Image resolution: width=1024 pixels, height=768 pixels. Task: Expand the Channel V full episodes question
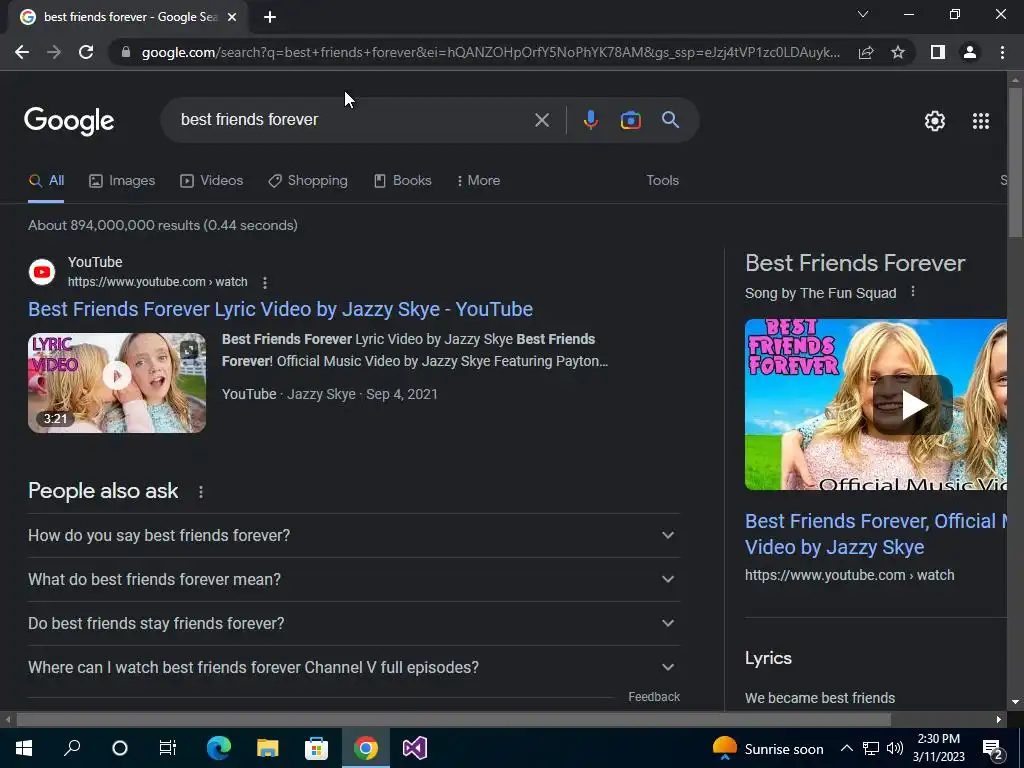click(x=354, y=667)
